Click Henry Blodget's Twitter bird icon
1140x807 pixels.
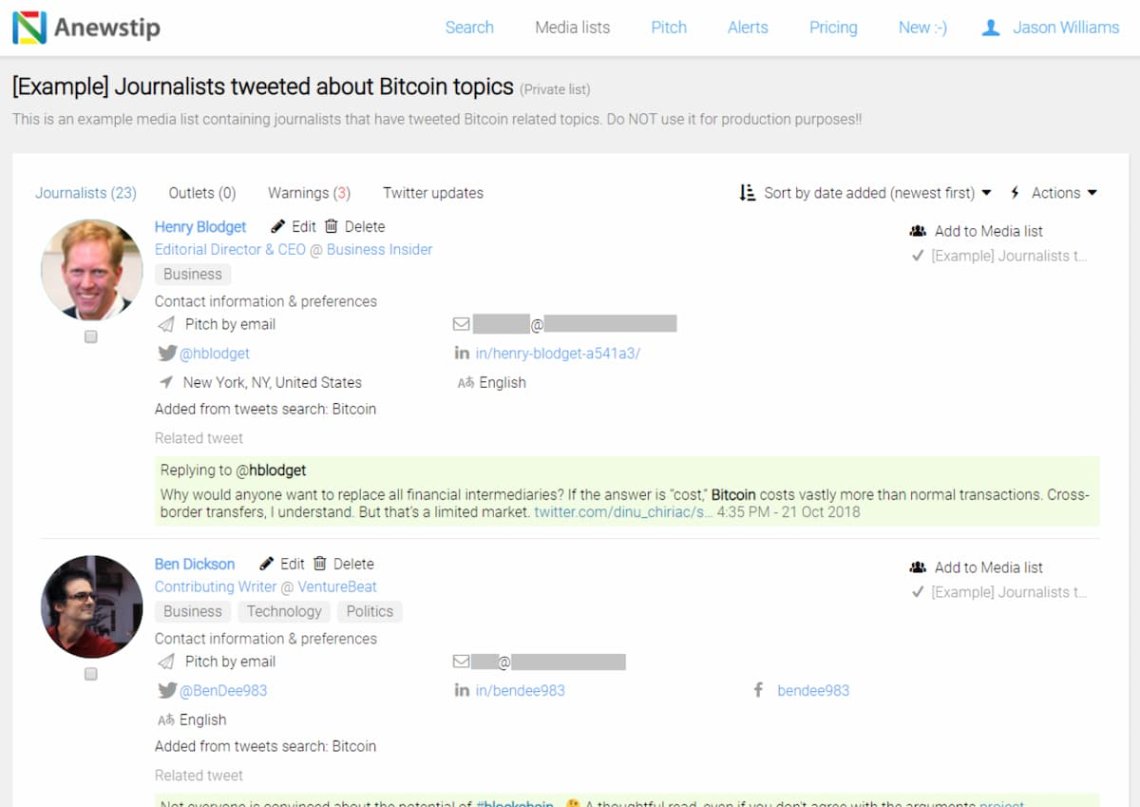point(167,353)
